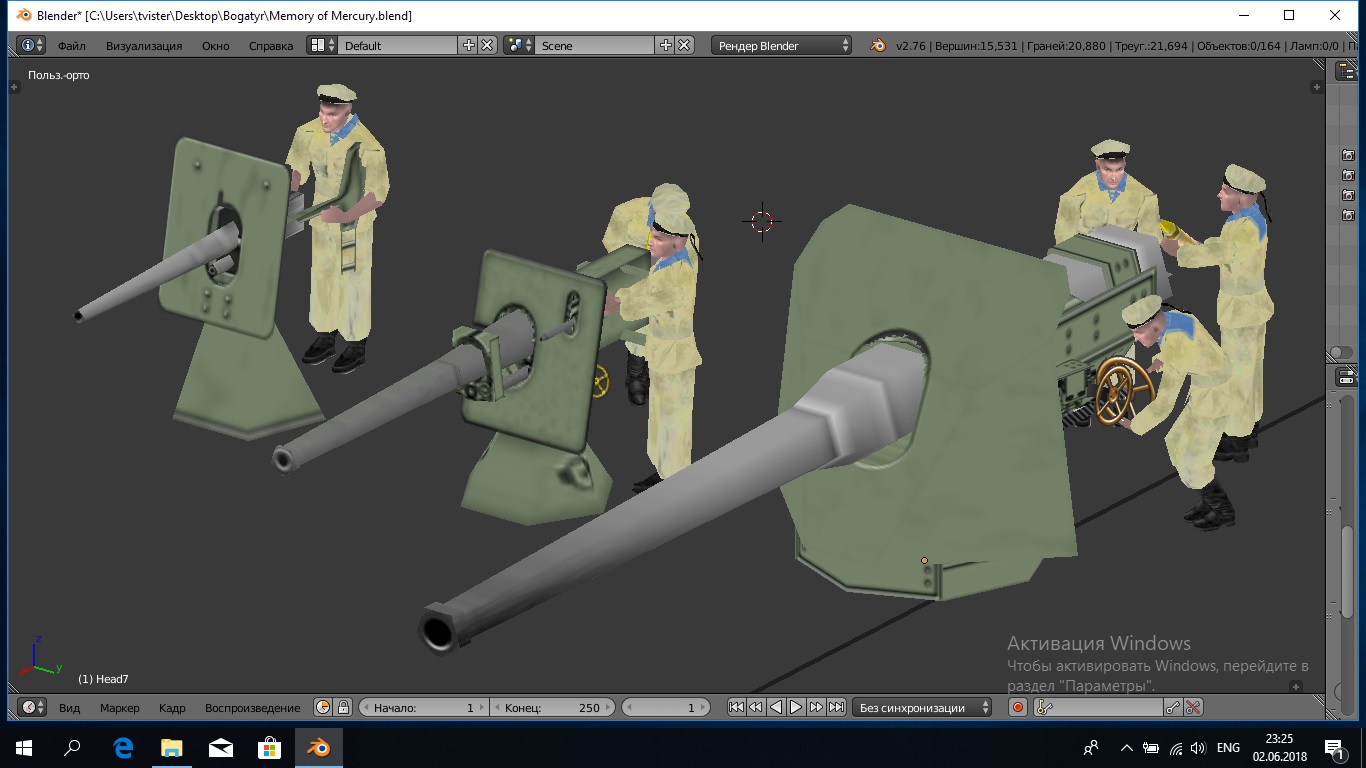The width and height of the screenshot is (1366, 768).
Task: Jump to the last frame in timeline
Action: point(837,707)
